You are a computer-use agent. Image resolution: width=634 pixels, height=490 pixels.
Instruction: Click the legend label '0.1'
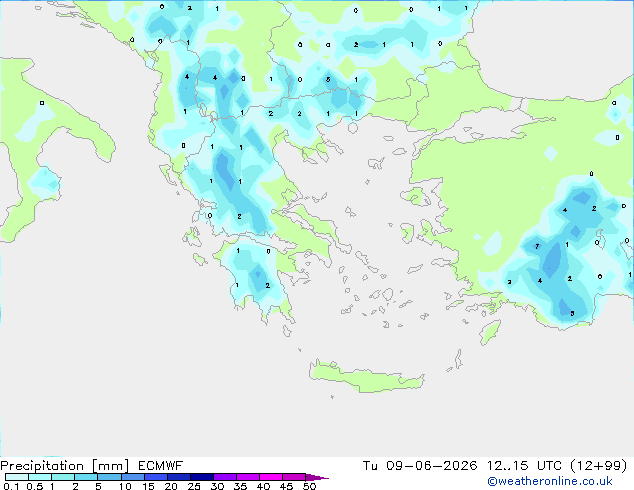[x=11, y=486]
